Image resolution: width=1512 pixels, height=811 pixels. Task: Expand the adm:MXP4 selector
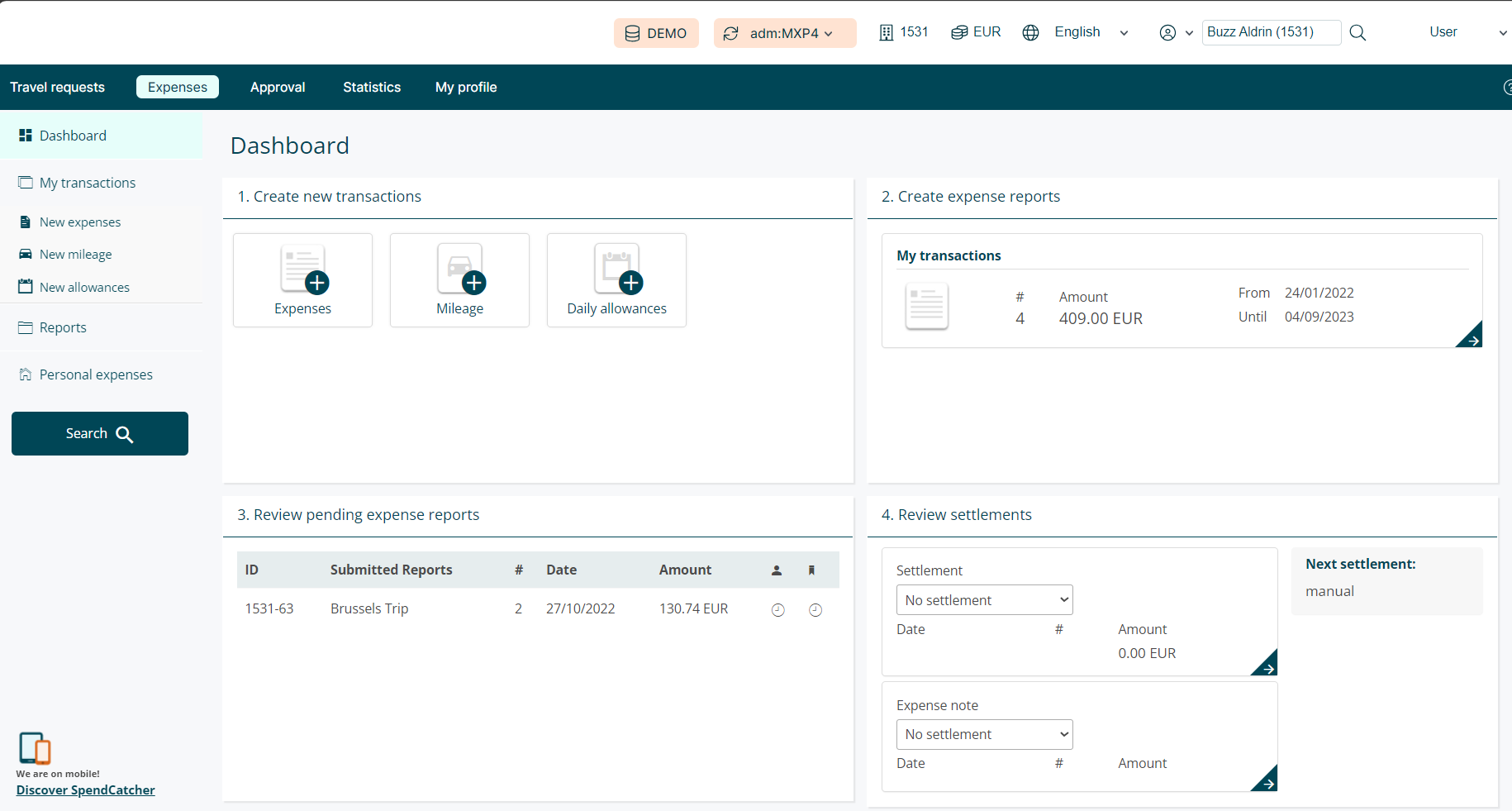click(784, 33)
